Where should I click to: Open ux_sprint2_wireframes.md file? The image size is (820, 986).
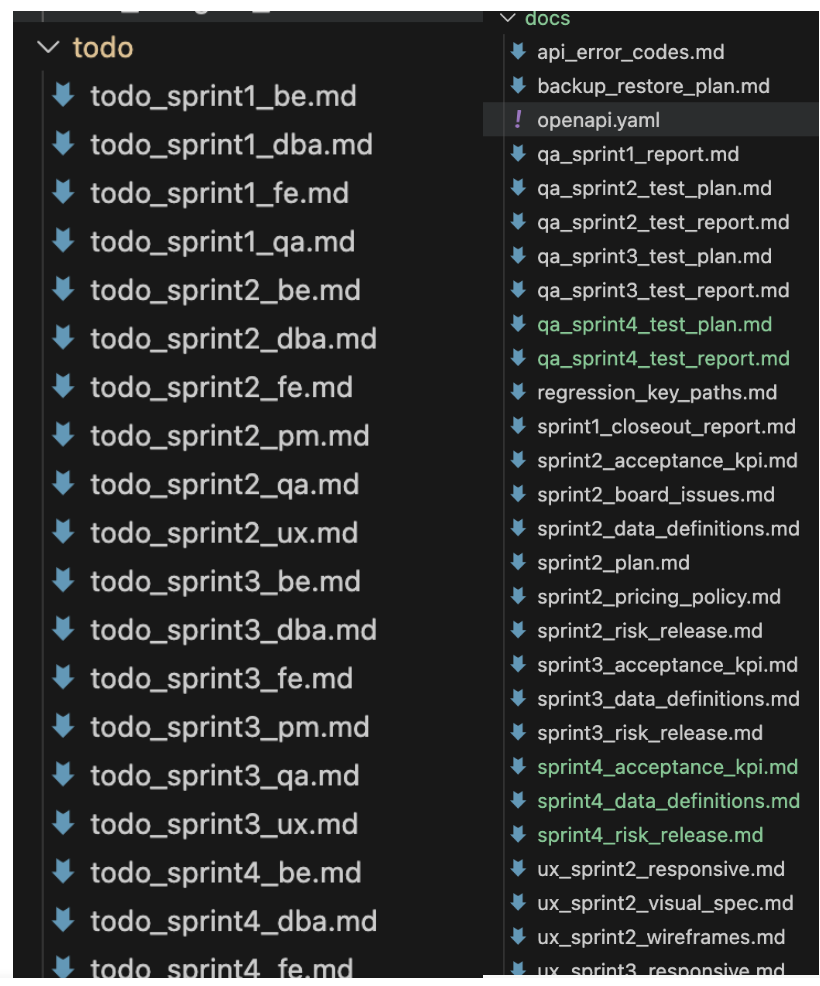[660, 937]
